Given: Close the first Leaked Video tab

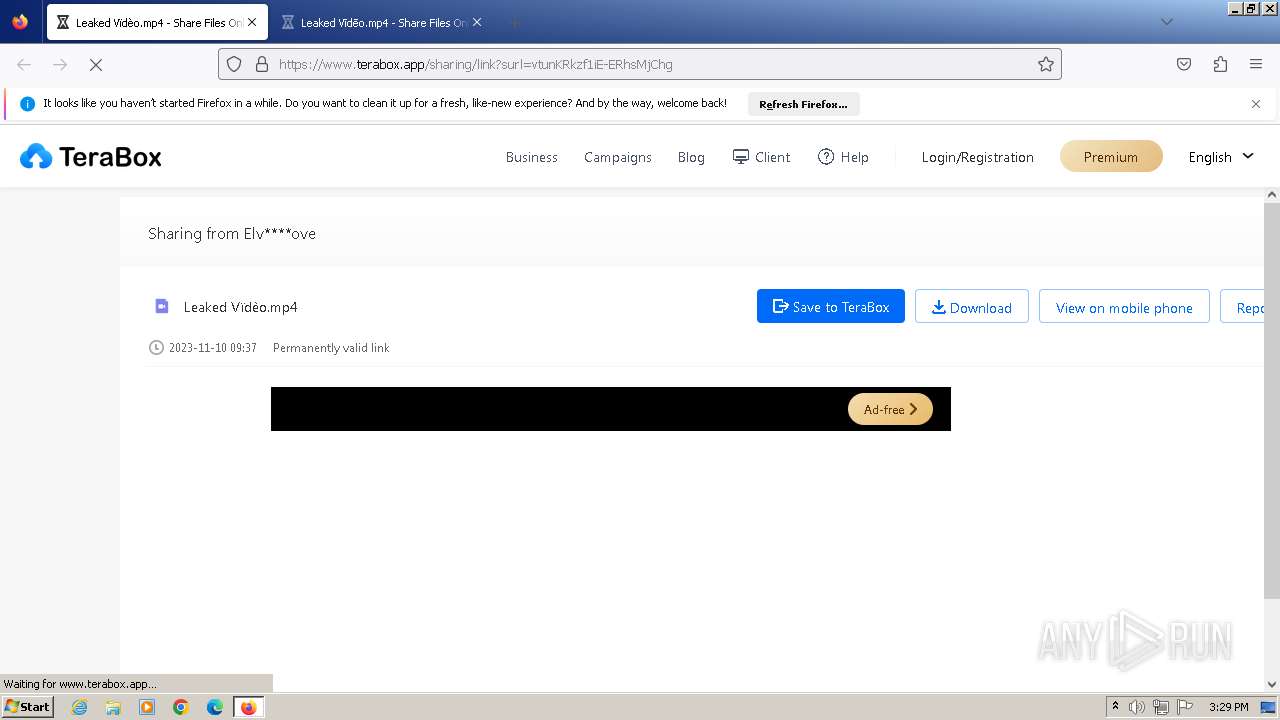Looking at the screenshot, I should click(251, 22).
